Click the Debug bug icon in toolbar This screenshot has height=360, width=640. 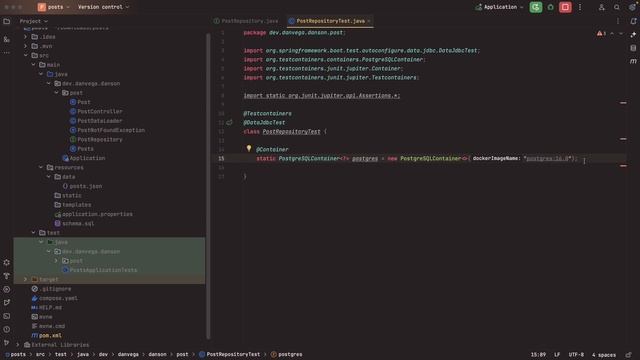(550, 7)
